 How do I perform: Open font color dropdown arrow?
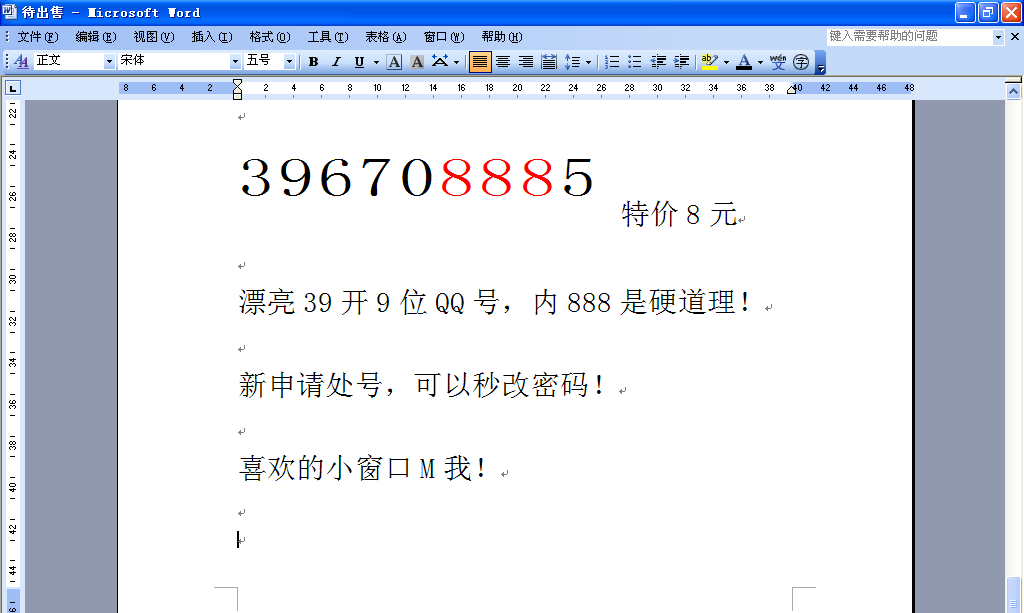pyautogui.click(x=760, y=62)
